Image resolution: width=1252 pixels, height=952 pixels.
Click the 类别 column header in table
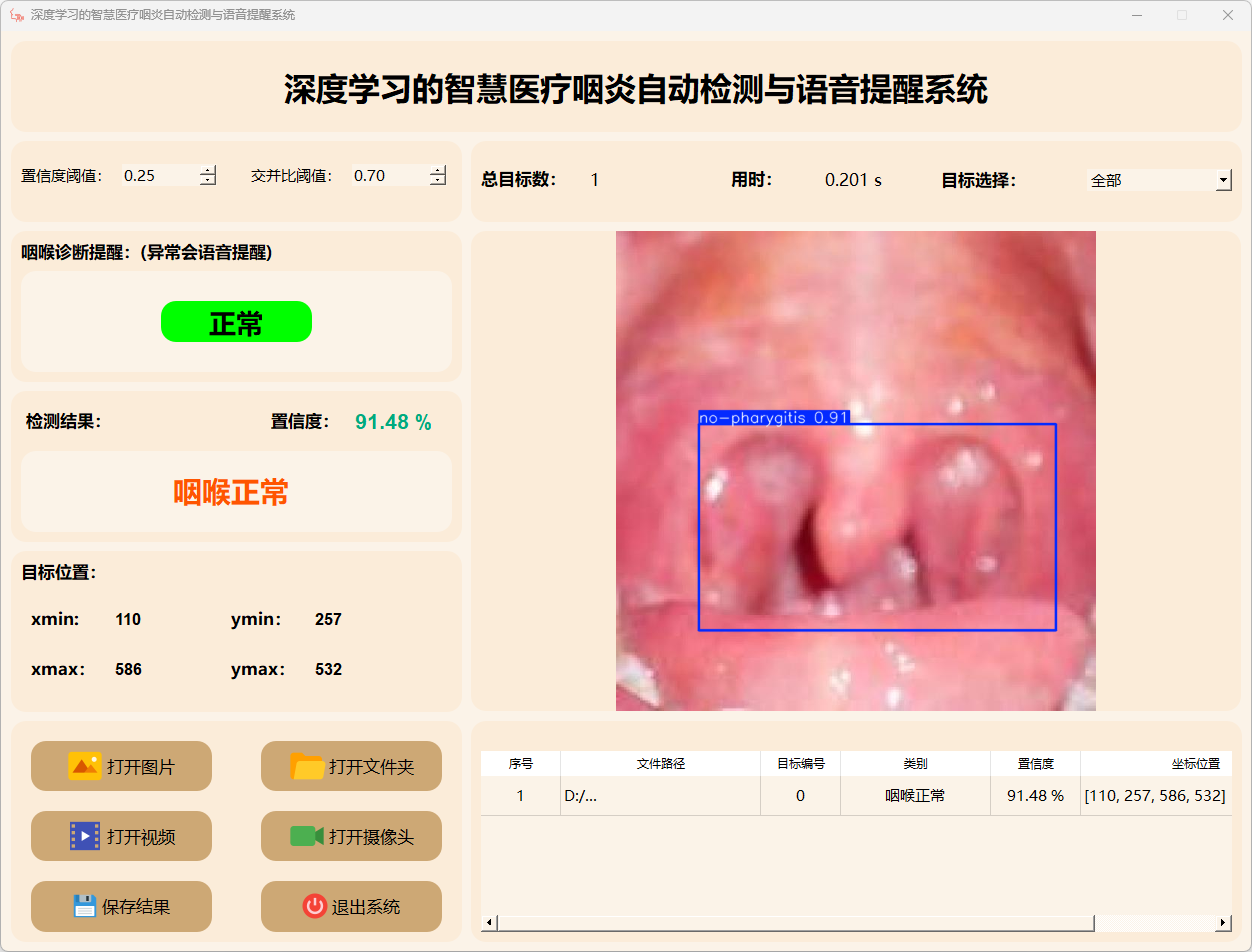[915, 763]
